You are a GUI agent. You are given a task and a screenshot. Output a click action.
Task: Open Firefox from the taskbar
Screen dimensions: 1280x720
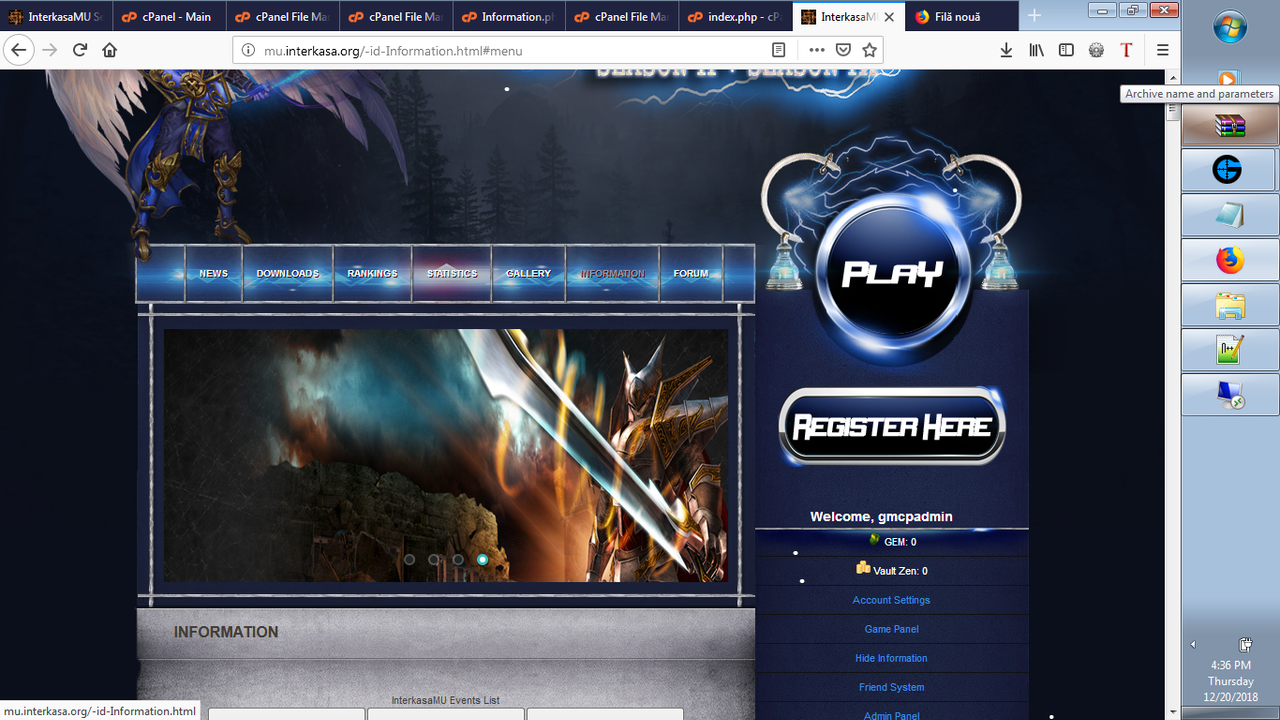(x=1230, y=261)
